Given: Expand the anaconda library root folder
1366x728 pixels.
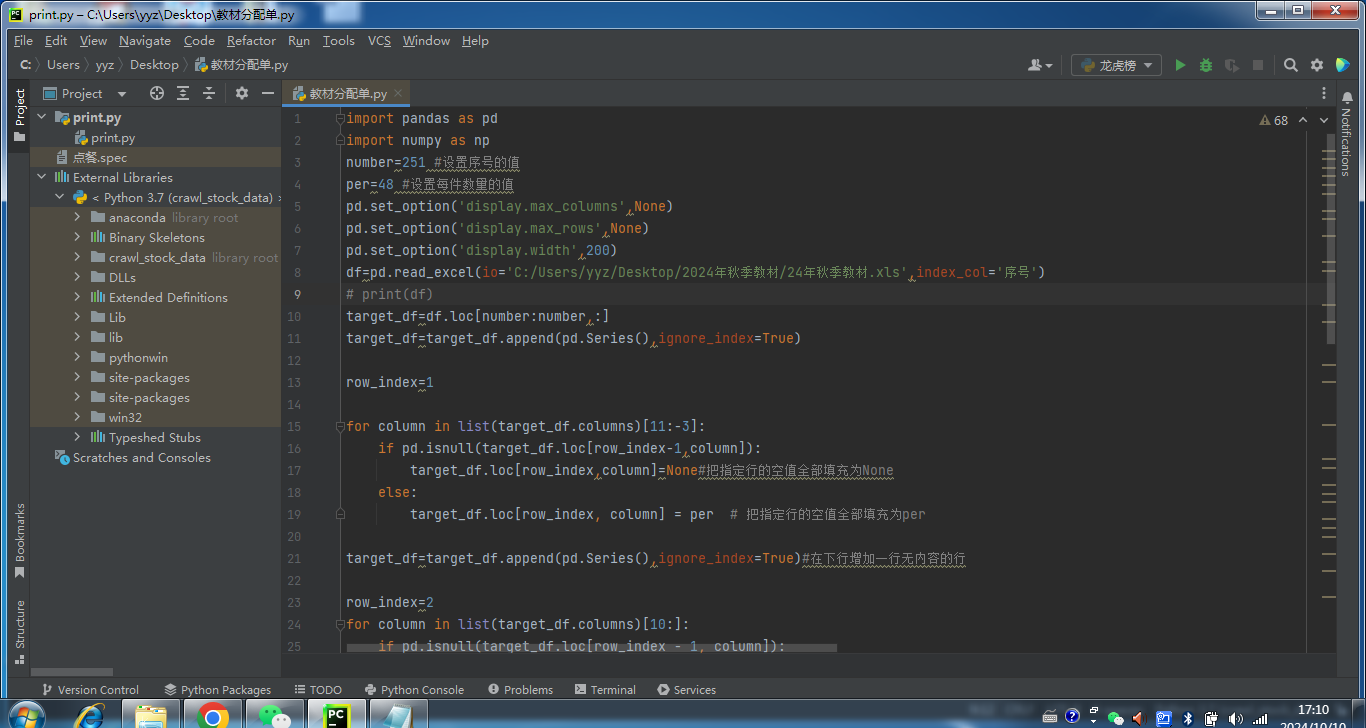Looking at the screenshot, I should click(78, 218).
